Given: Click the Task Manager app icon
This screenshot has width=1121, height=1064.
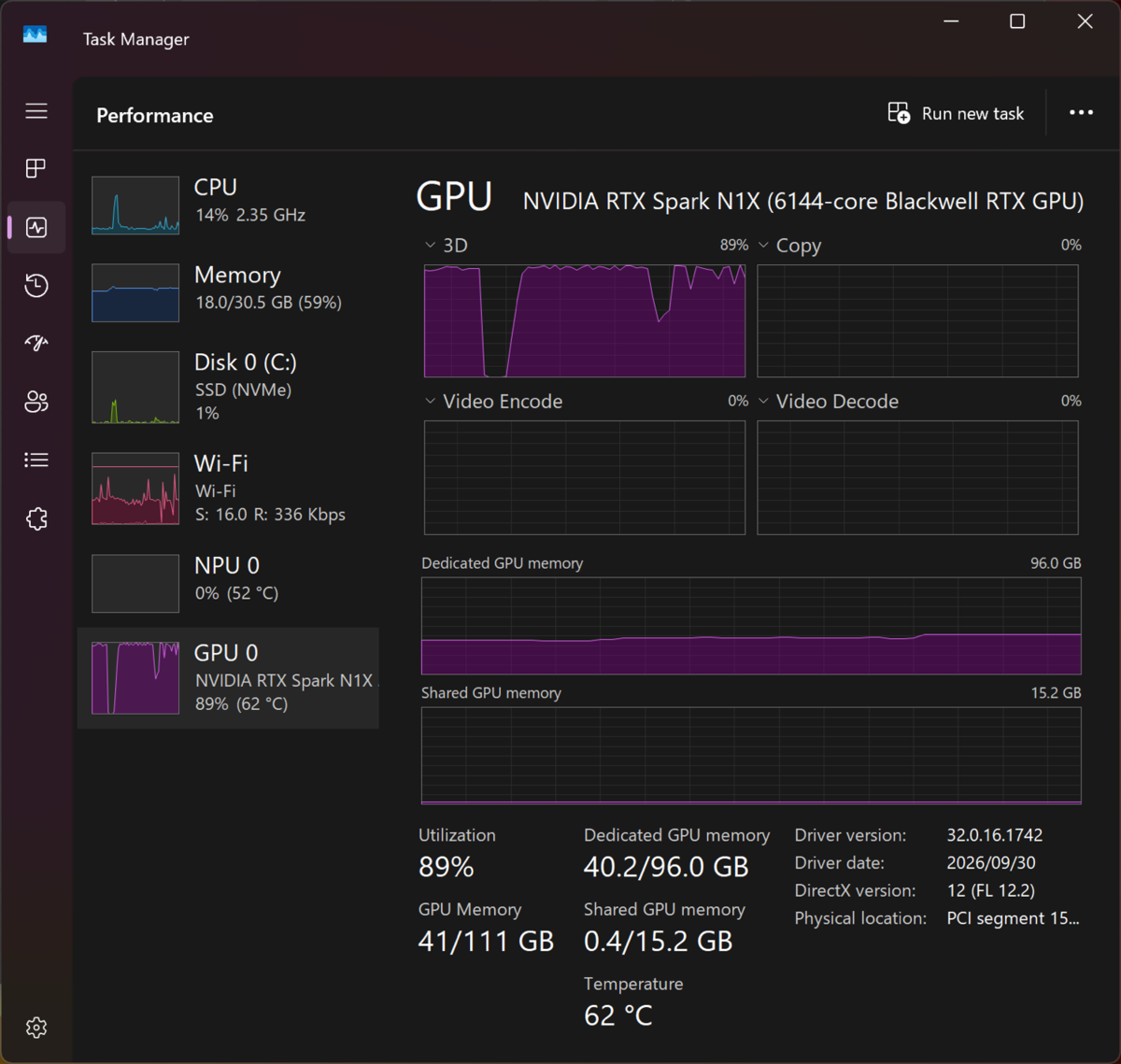Looking at the screenshot, I should click(x=35, y=35).
